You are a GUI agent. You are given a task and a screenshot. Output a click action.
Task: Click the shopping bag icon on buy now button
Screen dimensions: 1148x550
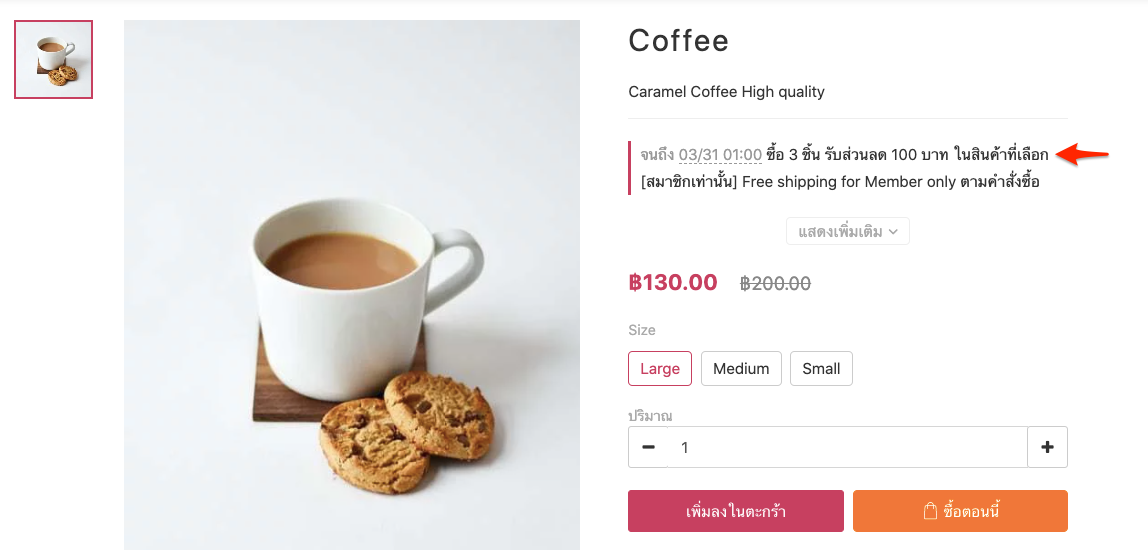930,511
